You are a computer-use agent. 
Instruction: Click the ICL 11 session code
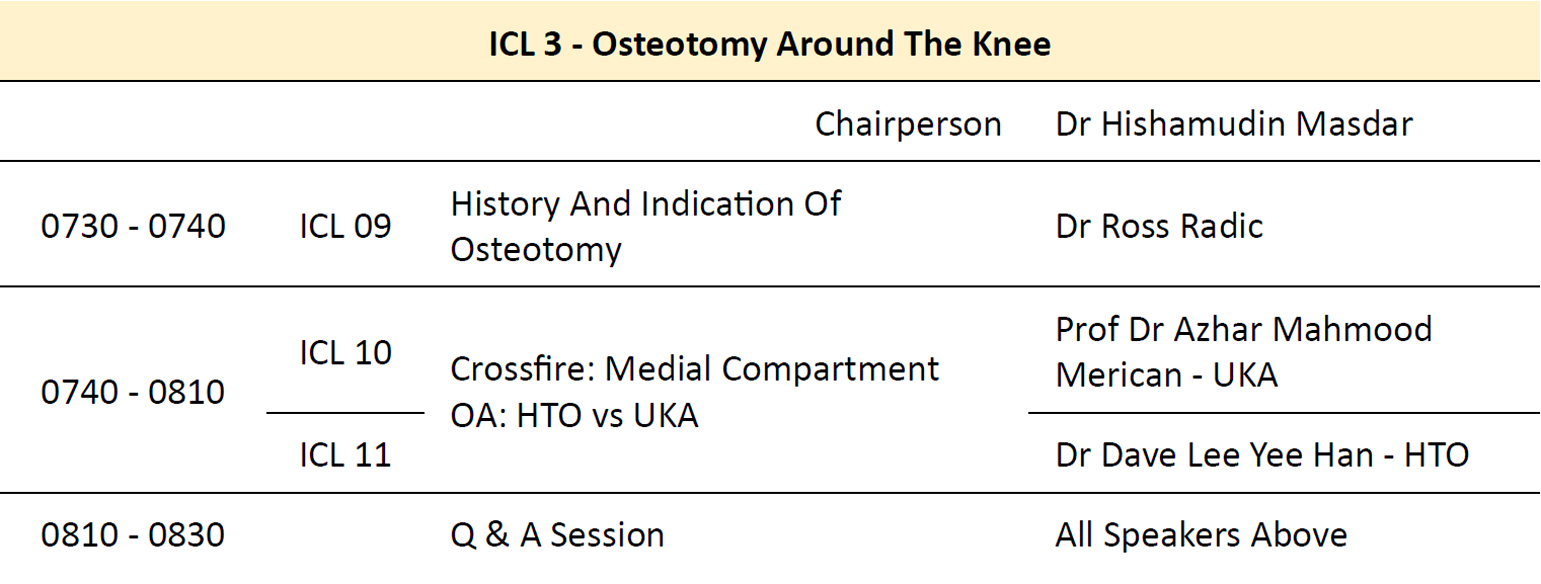[x=345, y=455]
